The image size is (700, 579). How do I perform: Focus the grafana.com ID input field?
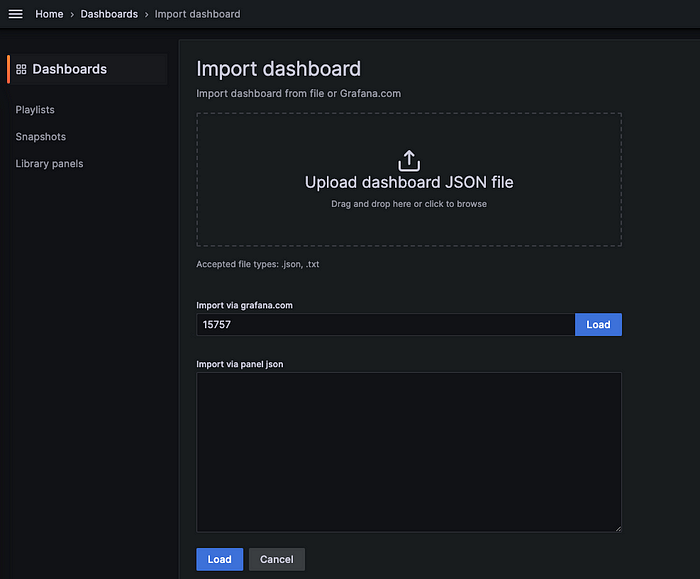click(385, 325)
